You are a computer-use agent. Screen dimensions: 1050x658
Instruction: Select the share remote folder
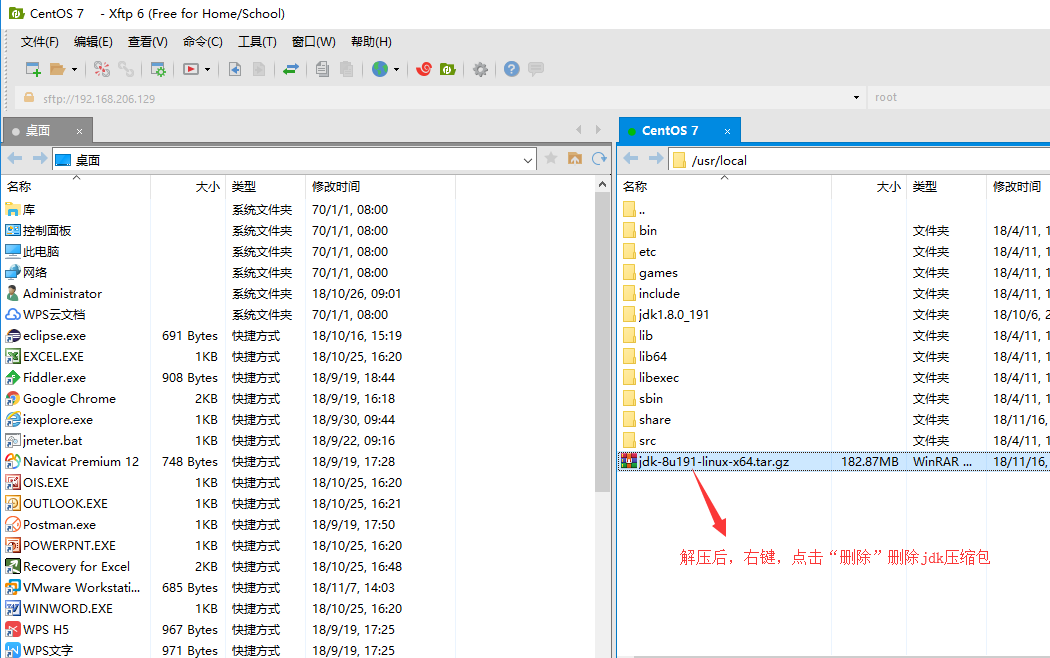(654, 420)
